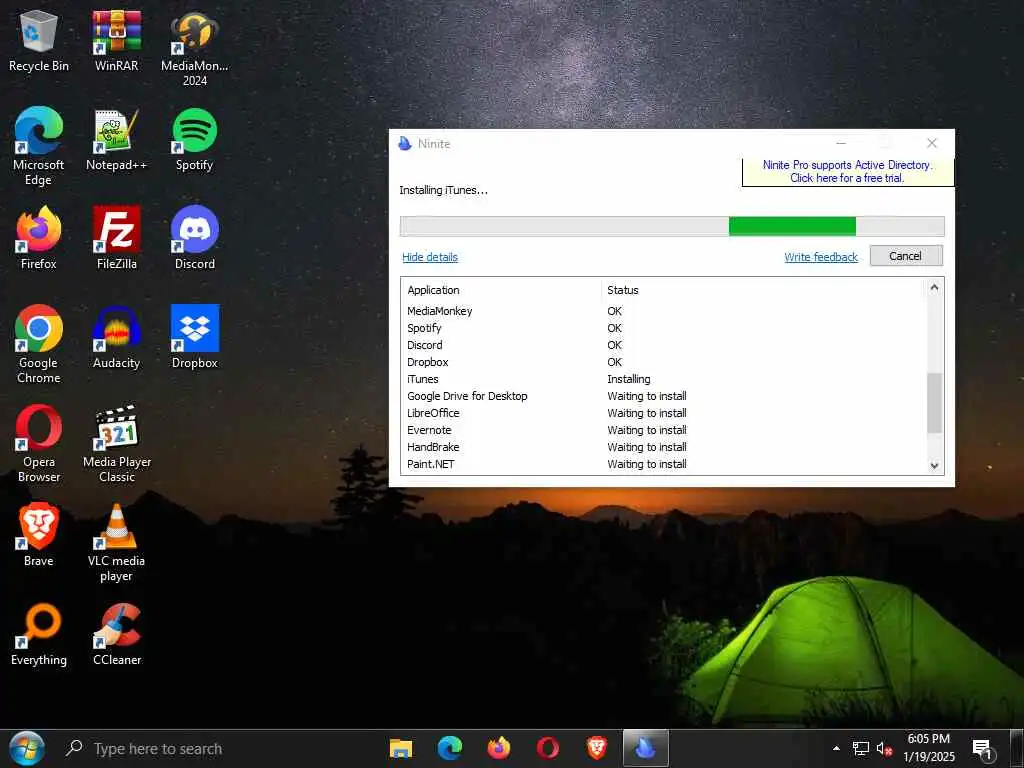The height and width of the screenshot is (768, 1024).
Task: Select the Dropbox desktop icon
Action: coord(195,338)
